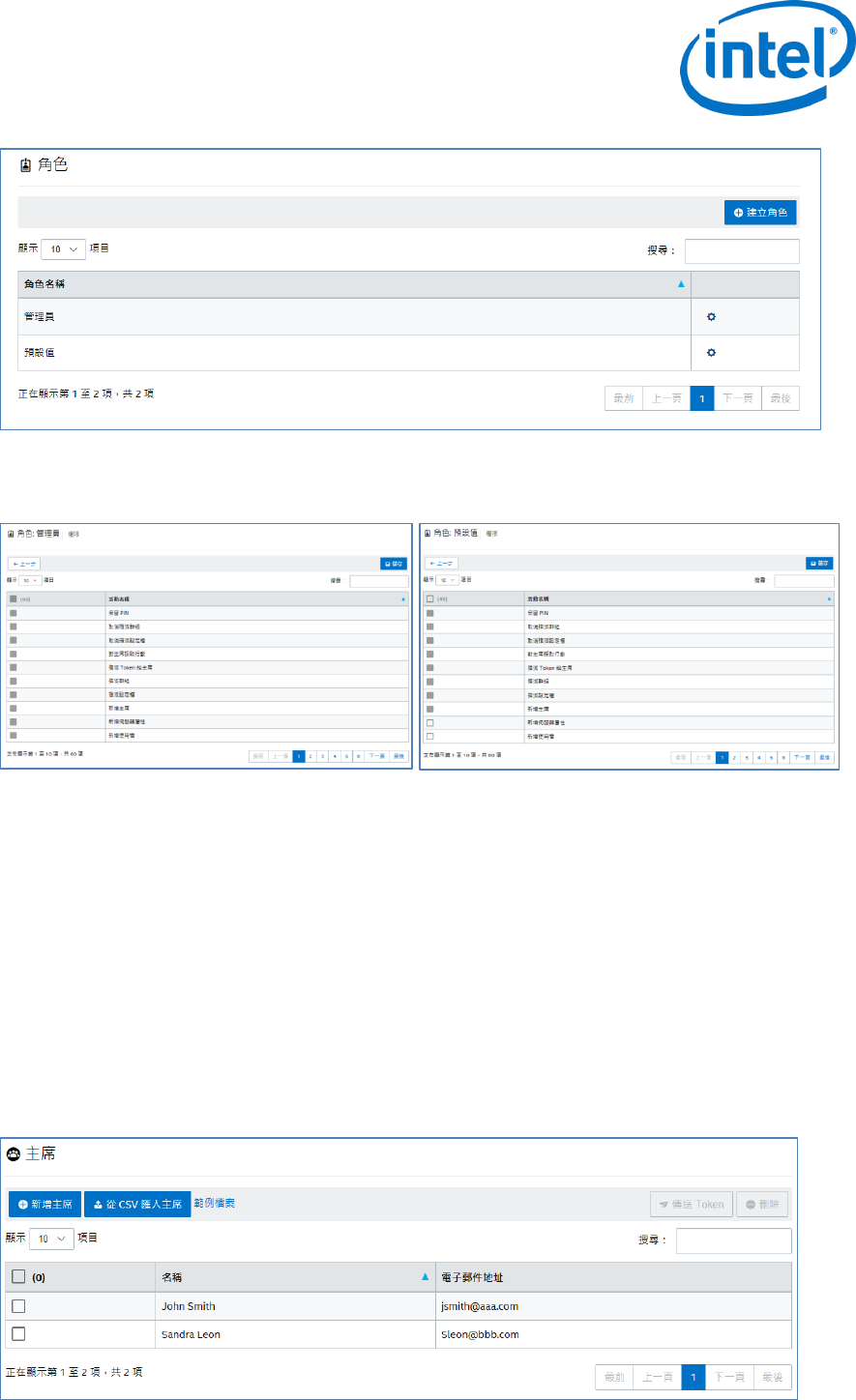
Task: Expand 顯示 entries dropdown in 主席 panel
Action: pos(51,1239)
